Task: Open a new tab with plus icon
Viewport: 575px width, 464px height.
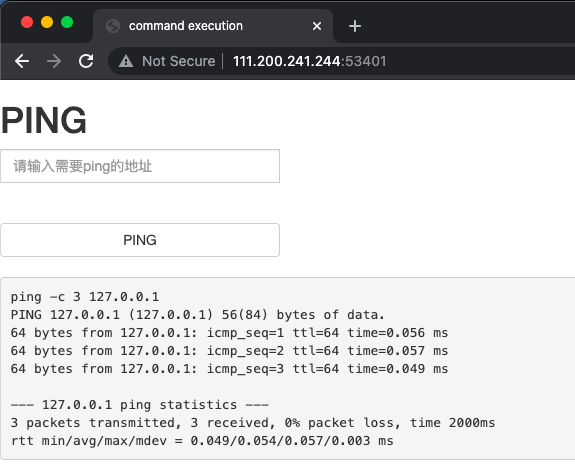Action: click(355, 26)
